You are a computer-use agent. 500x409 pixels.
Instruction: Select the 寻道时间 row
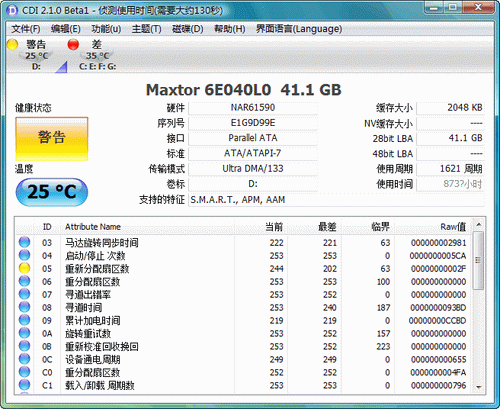pyautogui.click(x=243, y=308)
